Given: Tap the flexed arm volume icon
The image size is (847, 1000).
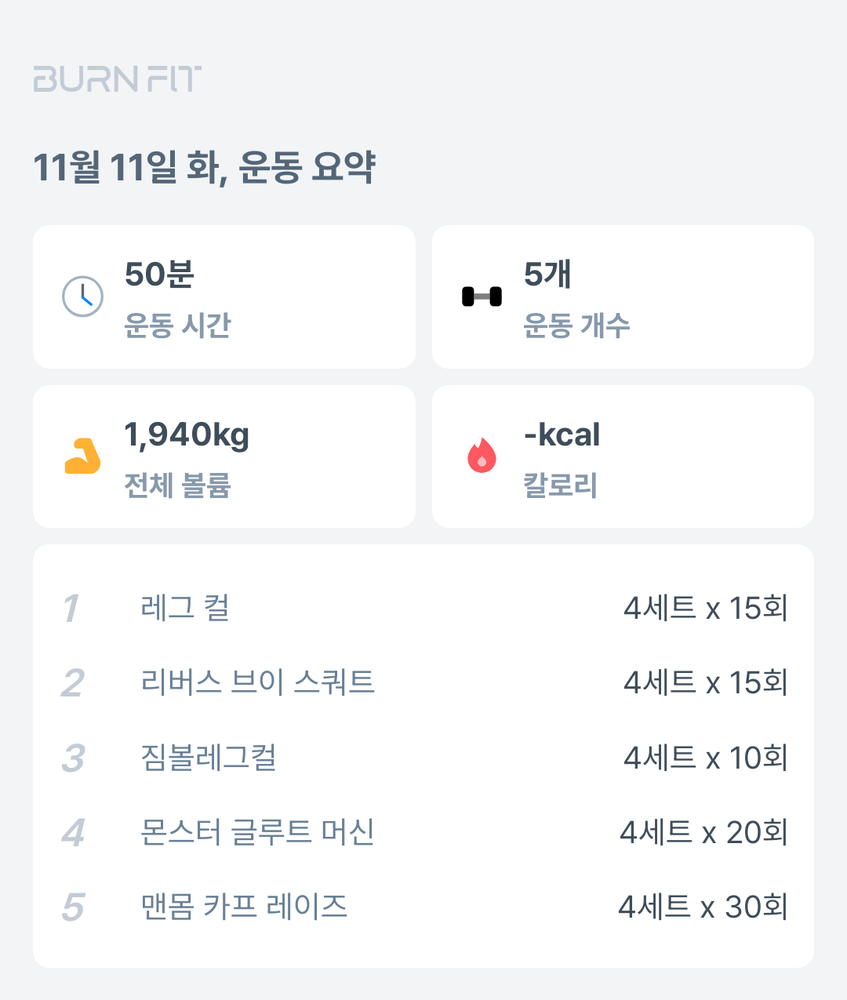Looking at the screenshot, I should 82,456.
